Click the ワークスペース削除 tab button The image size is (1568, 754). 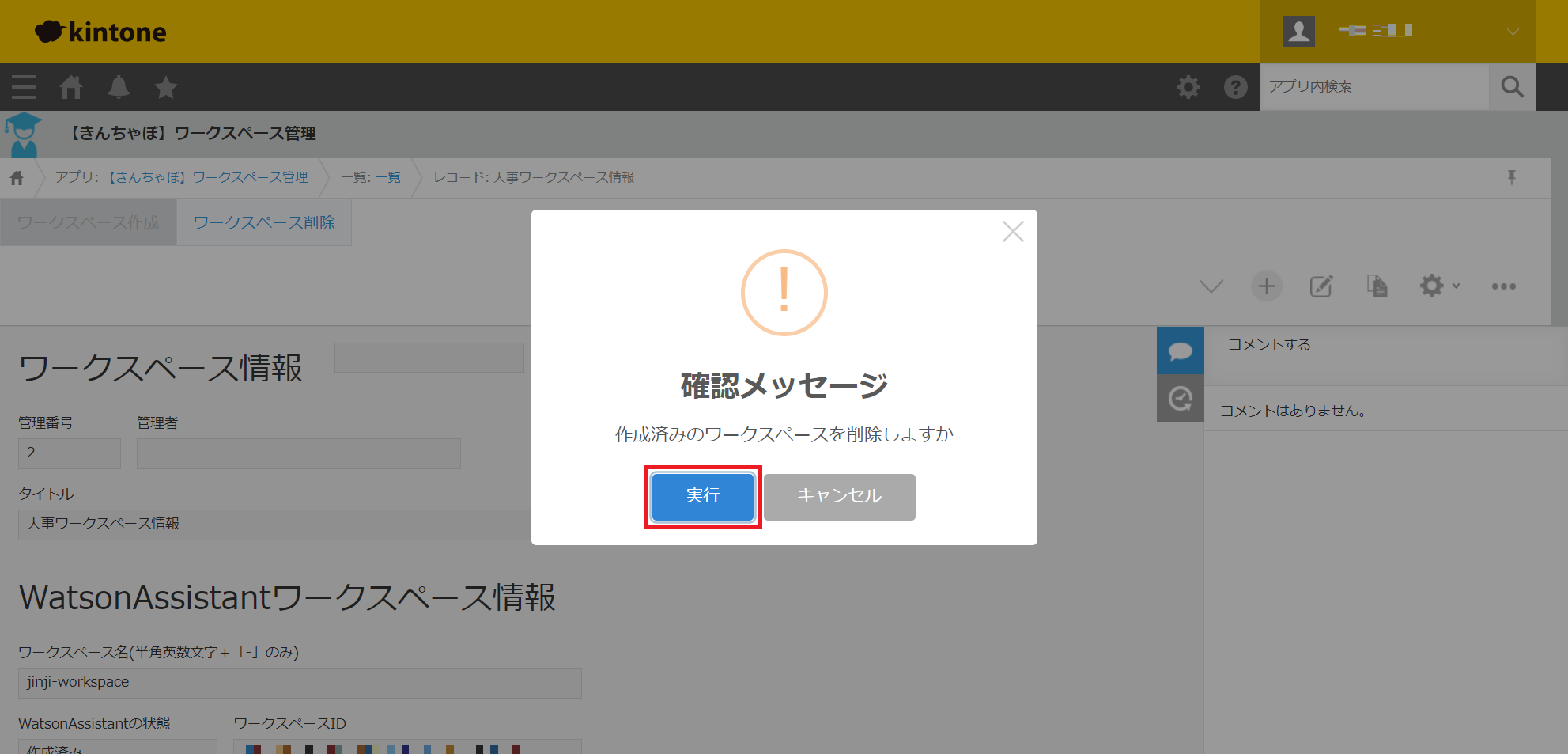264,223
